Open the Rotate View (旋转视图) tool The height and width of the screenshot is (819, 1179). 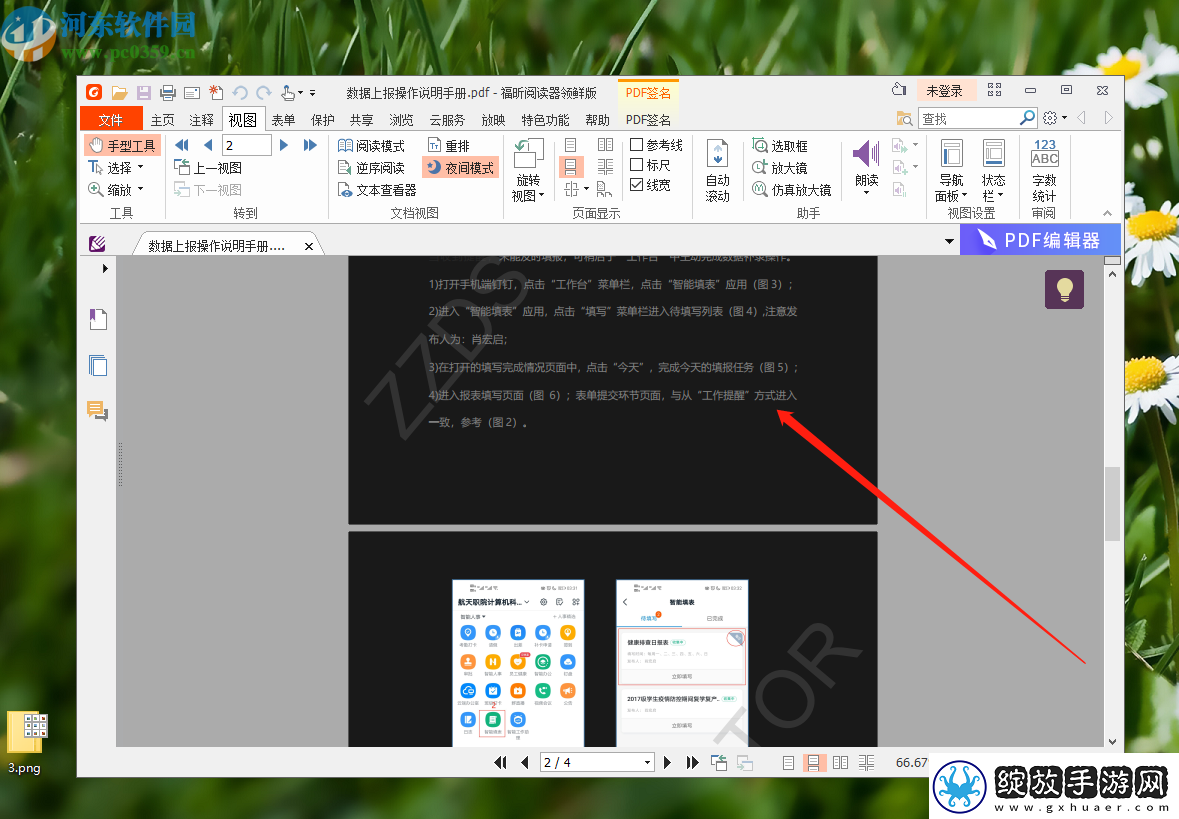point(529,170)
